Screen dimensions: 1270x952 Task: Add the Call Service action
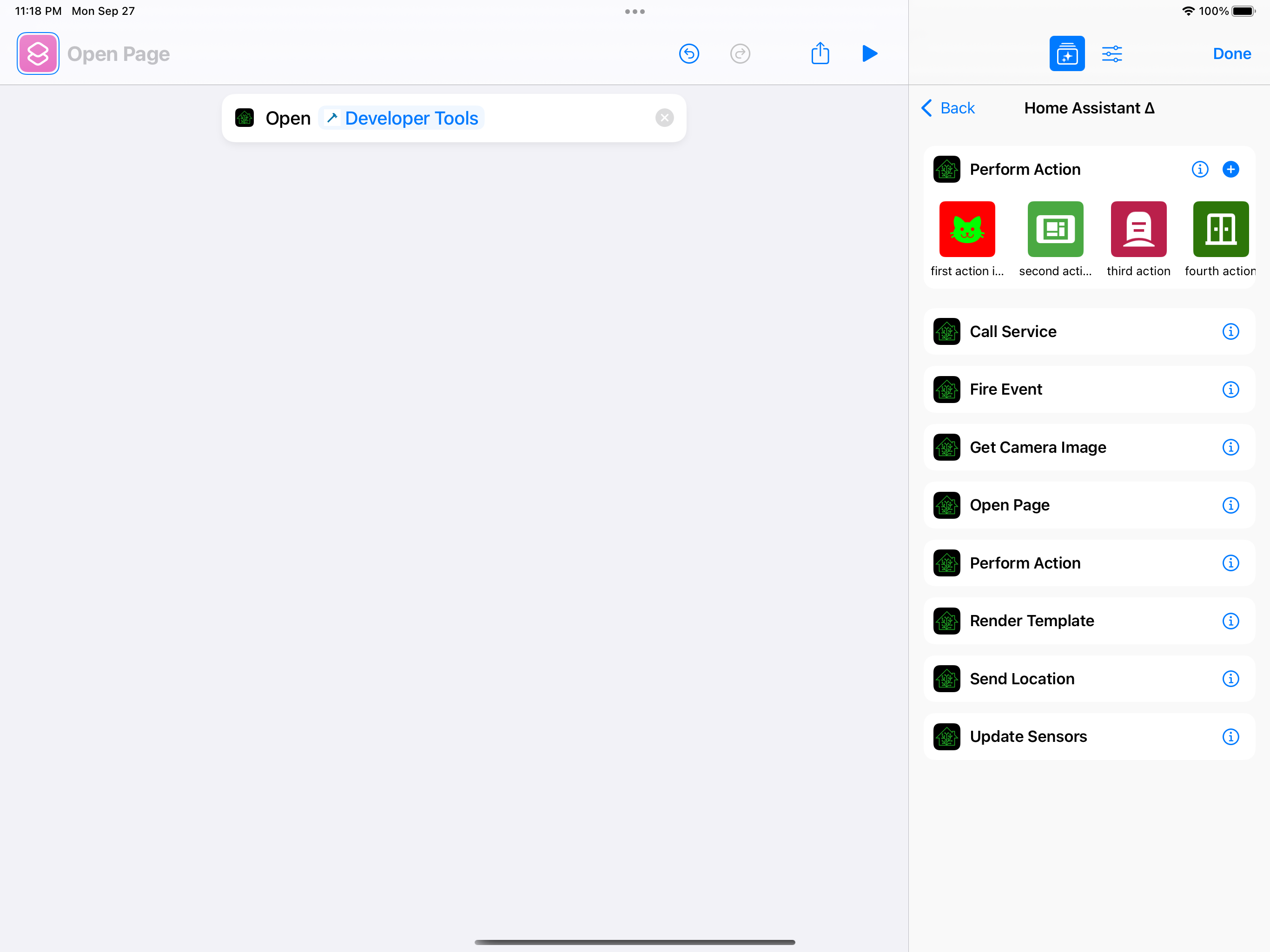tap(1013, 331)
